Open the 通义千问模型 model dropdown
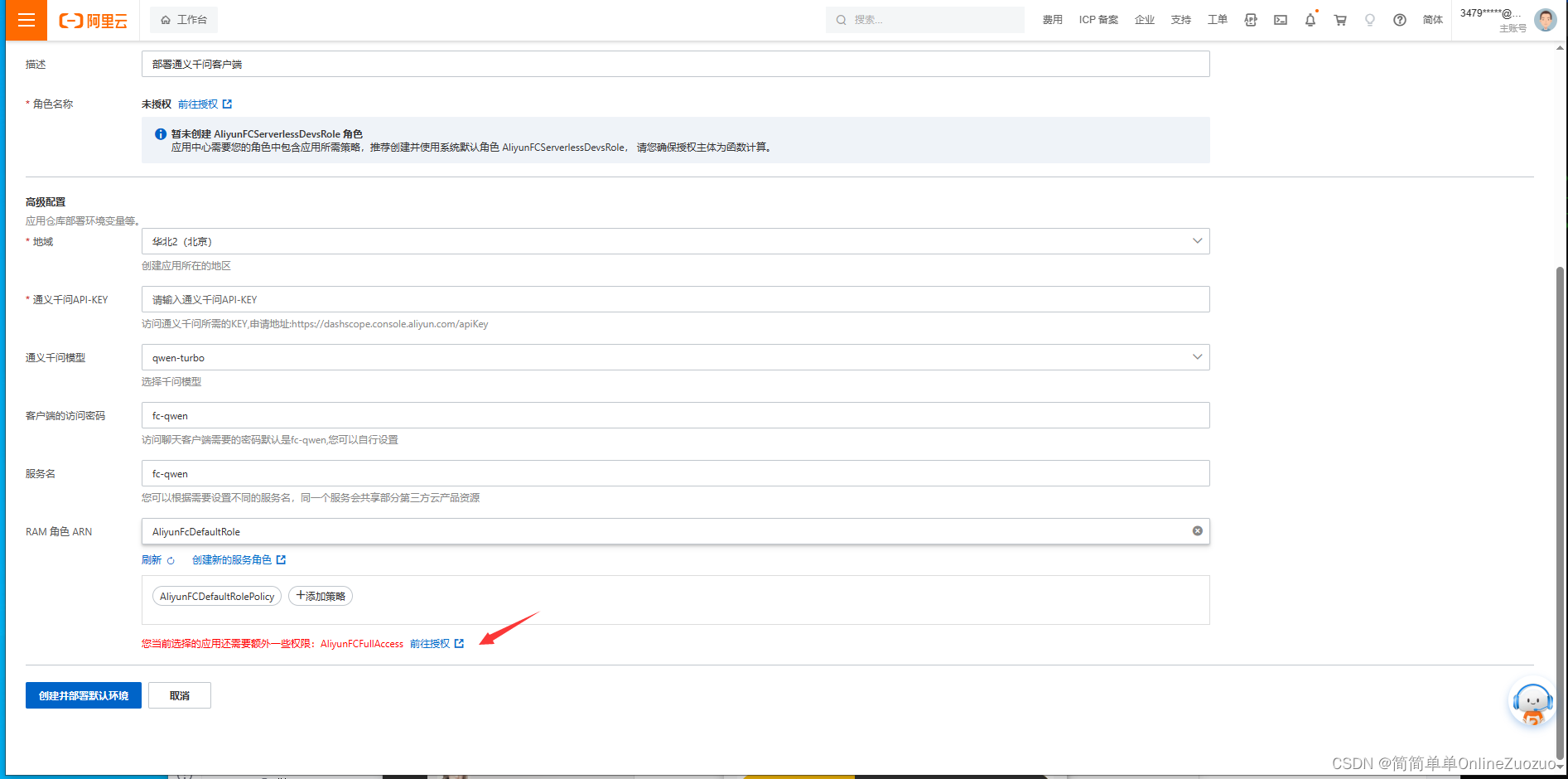 tap(675, 357)
